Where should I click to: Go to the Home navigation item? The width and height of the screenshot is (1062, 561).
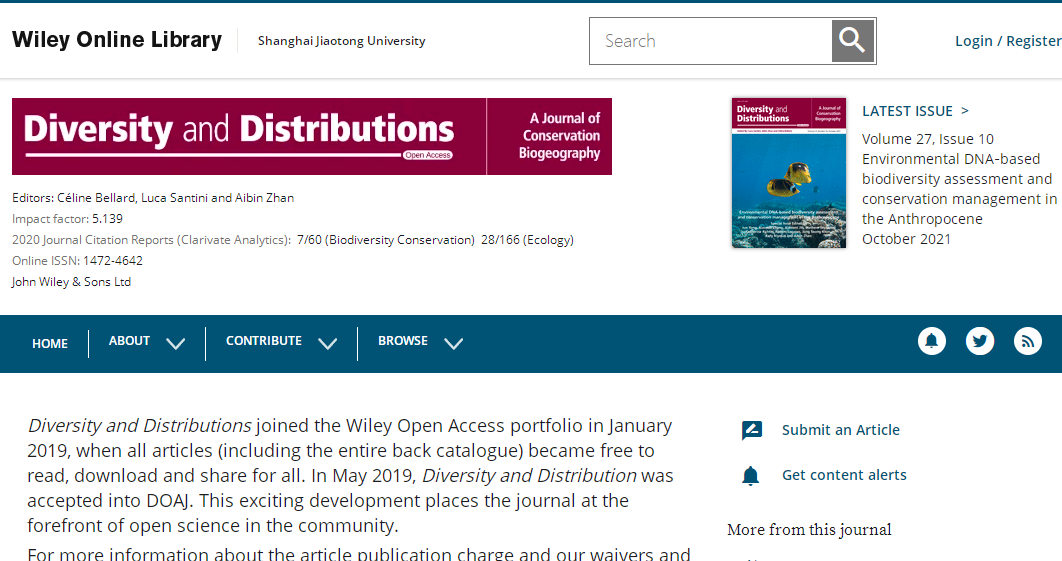50,343
